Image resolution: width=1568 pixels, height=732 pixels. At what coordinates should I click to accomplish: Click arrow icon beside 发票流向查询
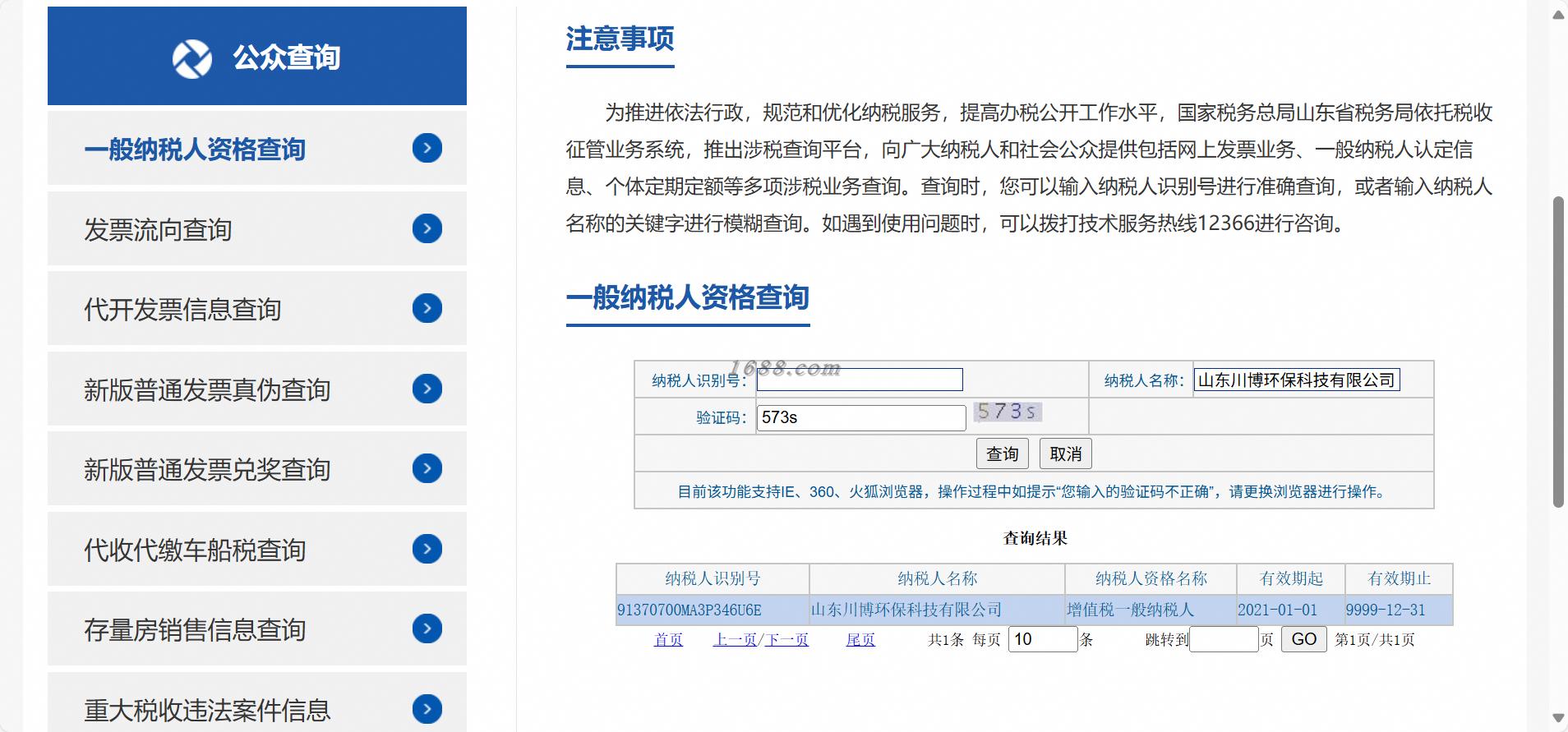(x=427, y=228)
